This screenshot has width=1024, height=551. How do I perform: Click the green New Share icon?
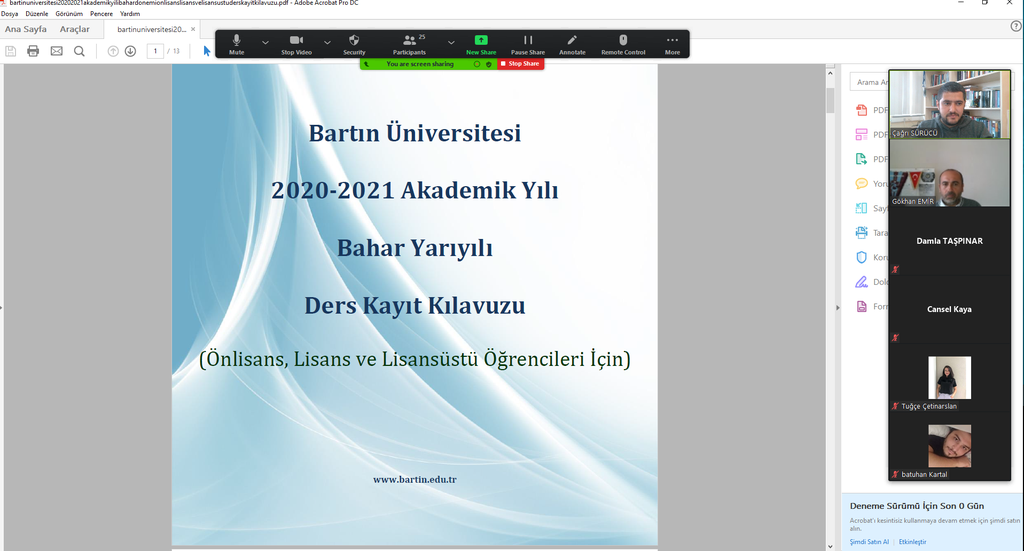[481, 41]
